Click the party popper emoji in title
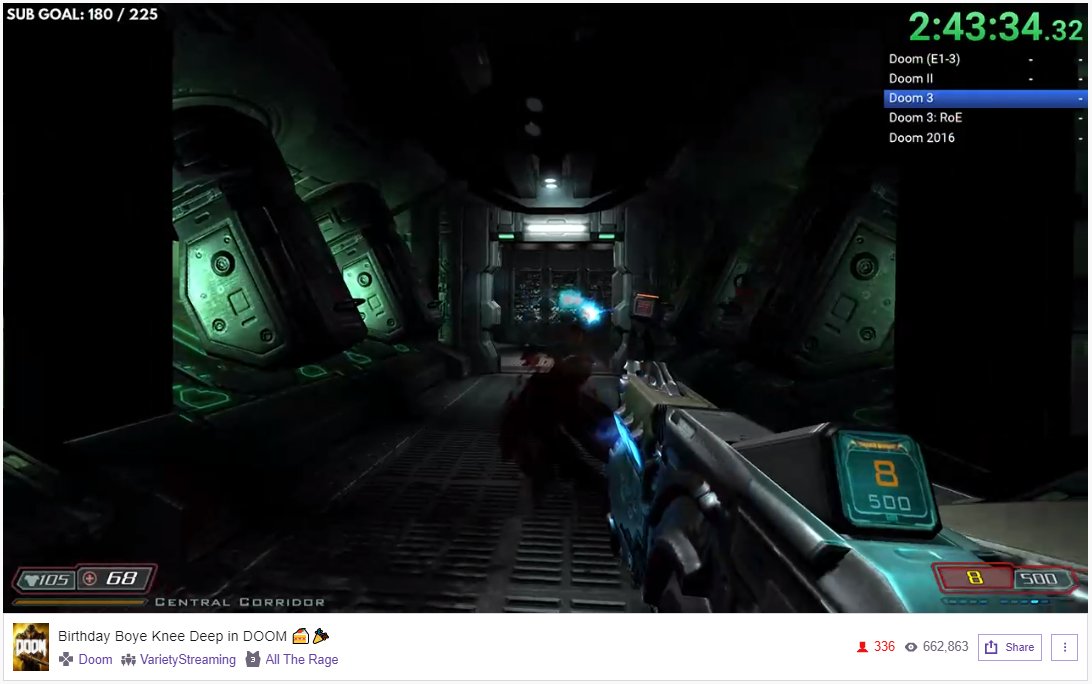Screen dimensions: 1092x684 pos(320,635)
